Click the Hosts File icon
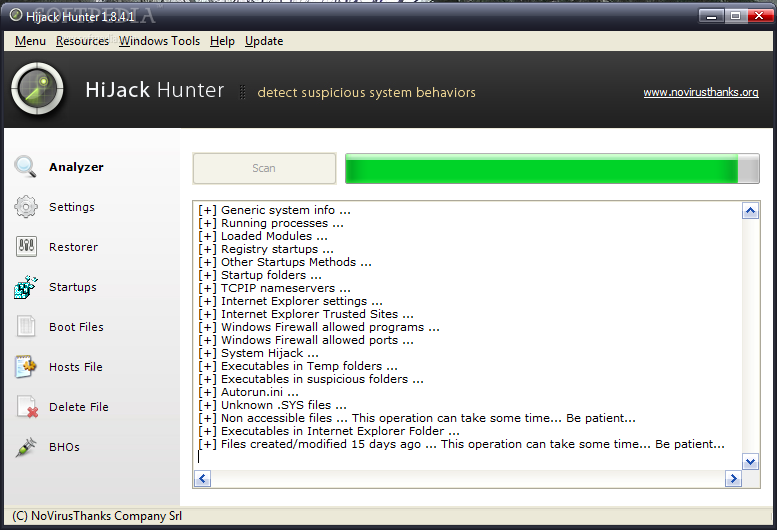Viewport: 777px width, 530px height. [x=26, y=367]
